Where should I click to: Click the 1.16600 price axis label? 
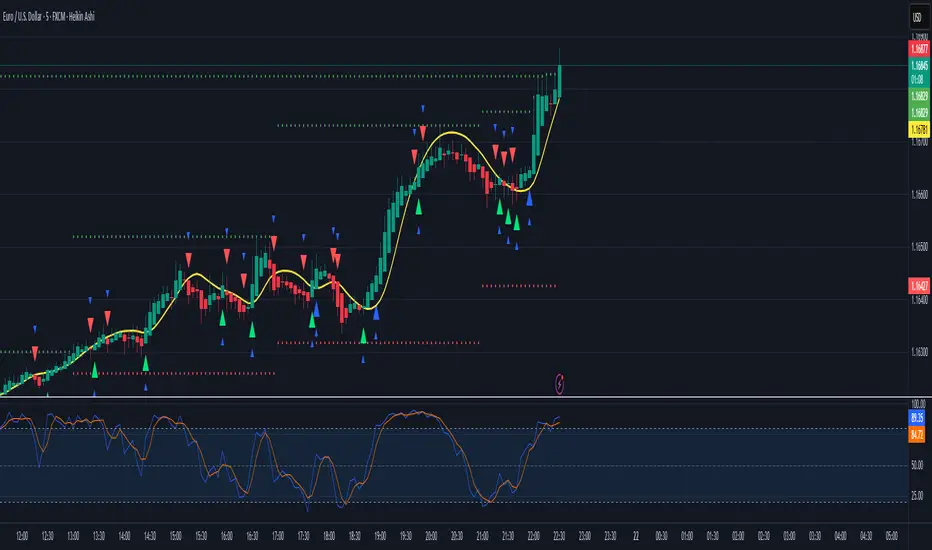pyautogui.click(x=919, y=194)
